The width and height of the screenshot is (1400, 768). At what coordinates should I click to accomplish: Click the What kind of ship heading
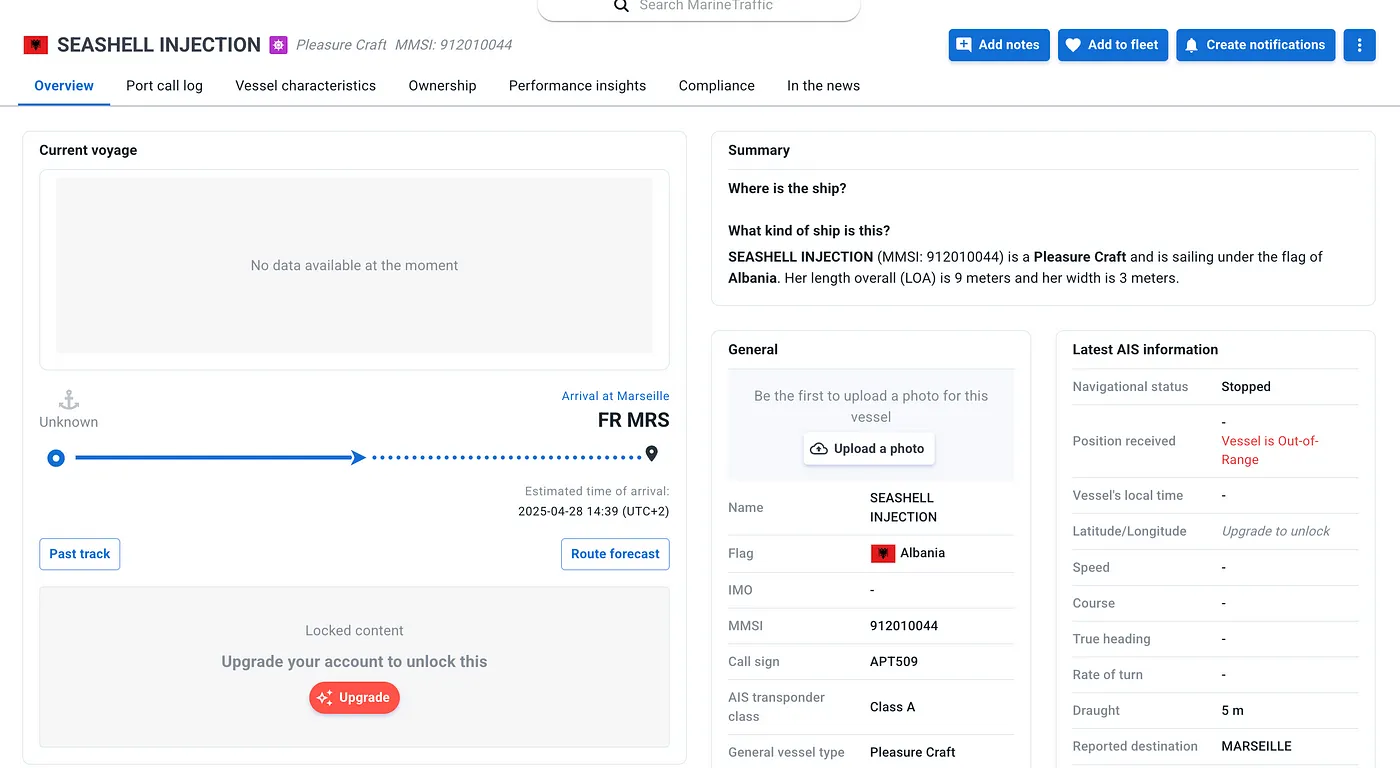809,230
